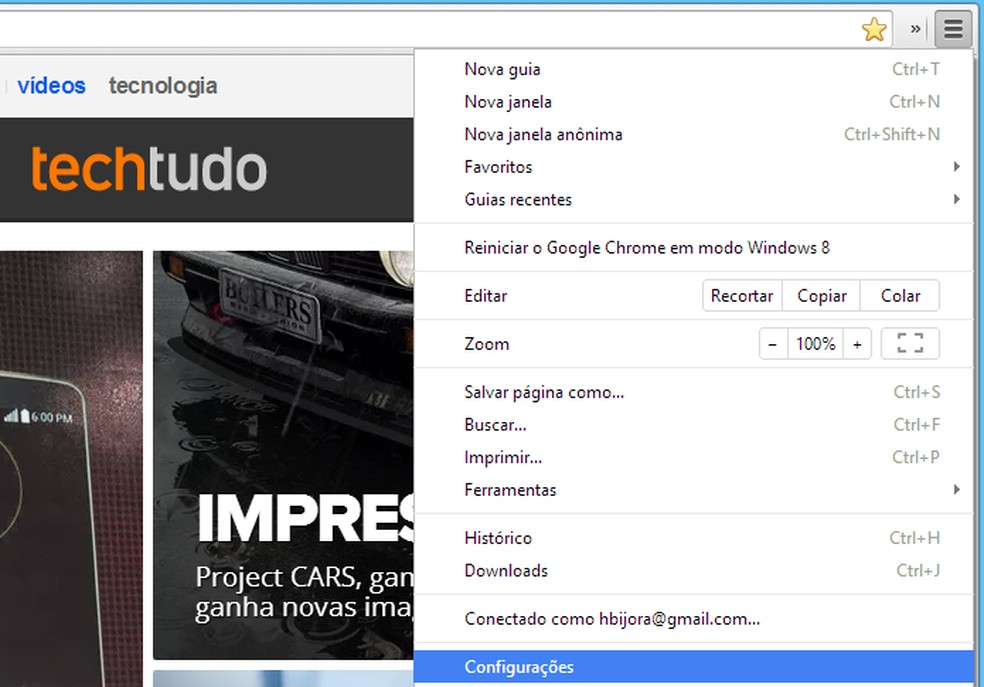This screenshot has height=687, width=984.
Task: Bookmark this page with the star icon
Action: tap(874, 29)
